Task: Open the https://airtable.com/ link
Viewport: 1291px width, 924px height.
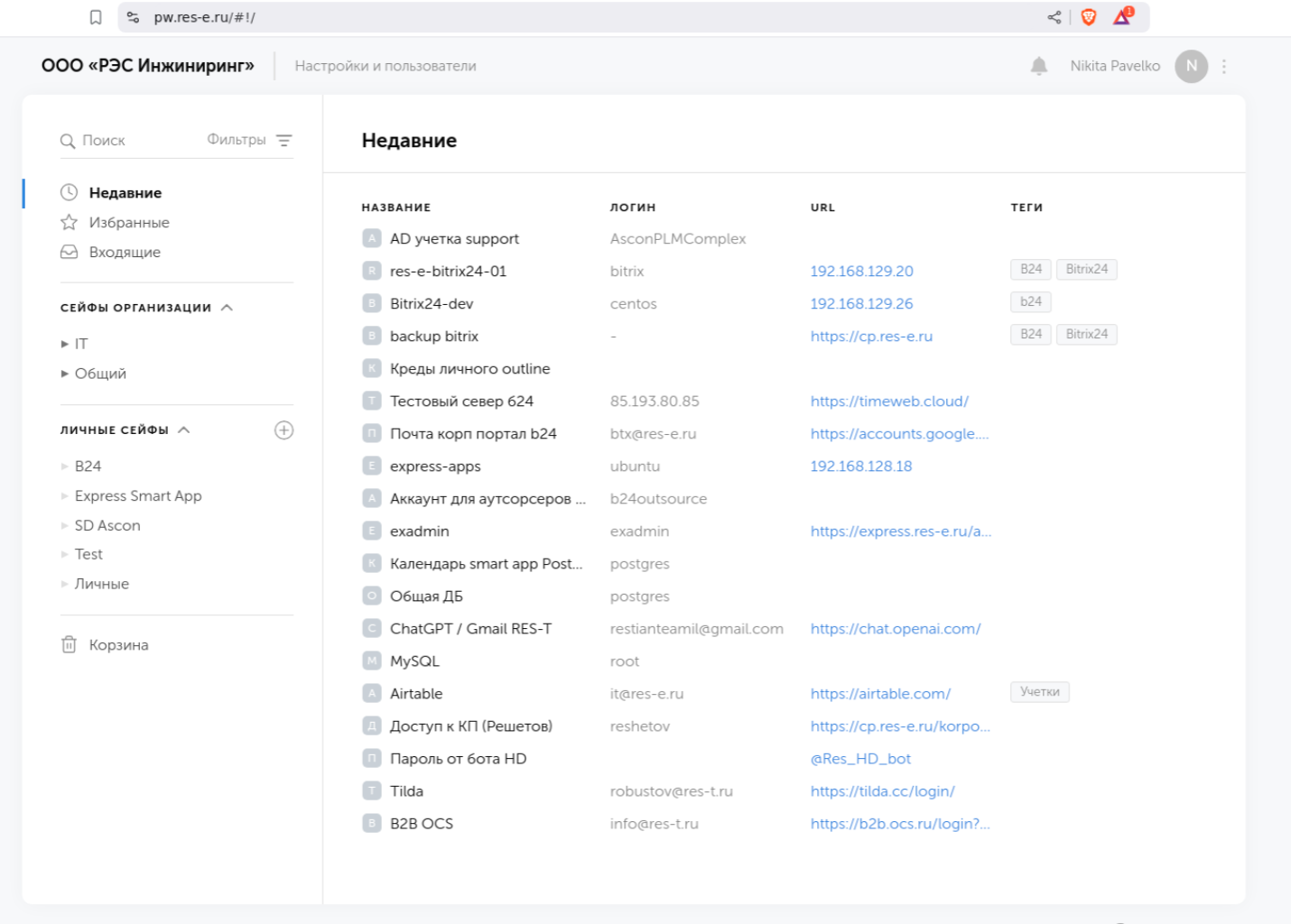Action: (x=880, y=694)
